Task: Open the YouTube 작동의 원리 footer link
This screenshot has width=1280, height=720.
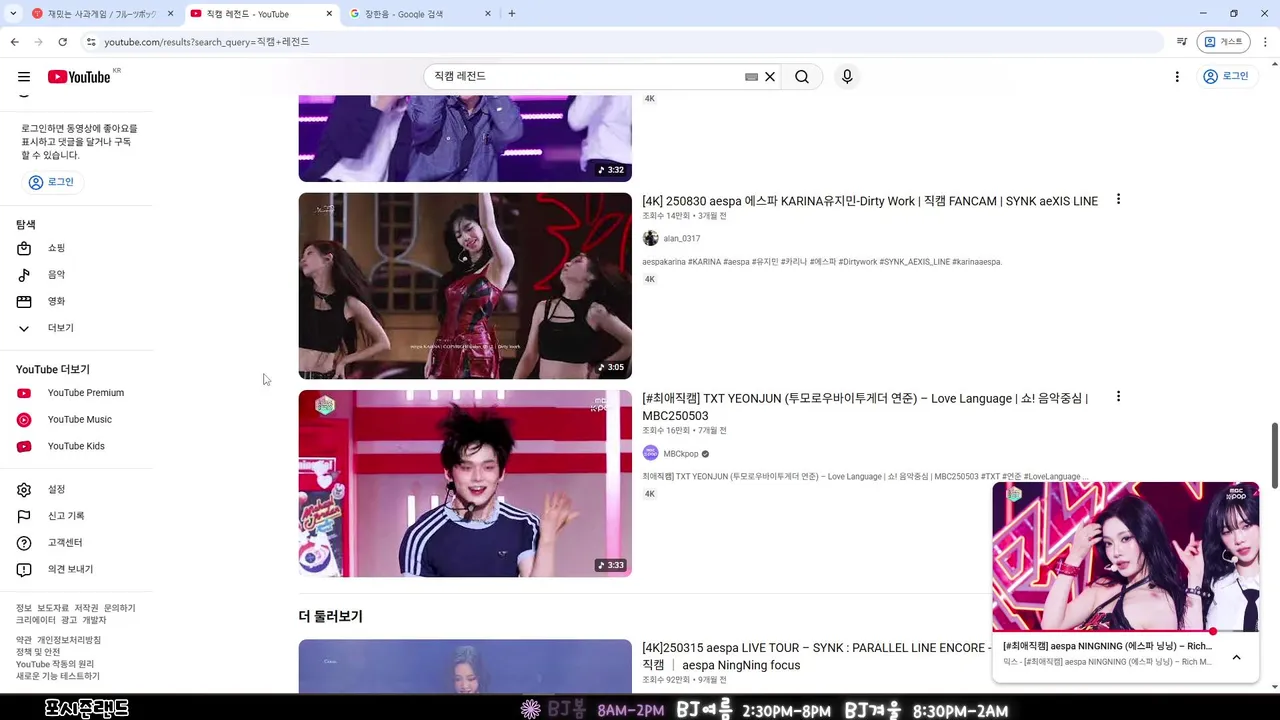Action: click(55, 664)
